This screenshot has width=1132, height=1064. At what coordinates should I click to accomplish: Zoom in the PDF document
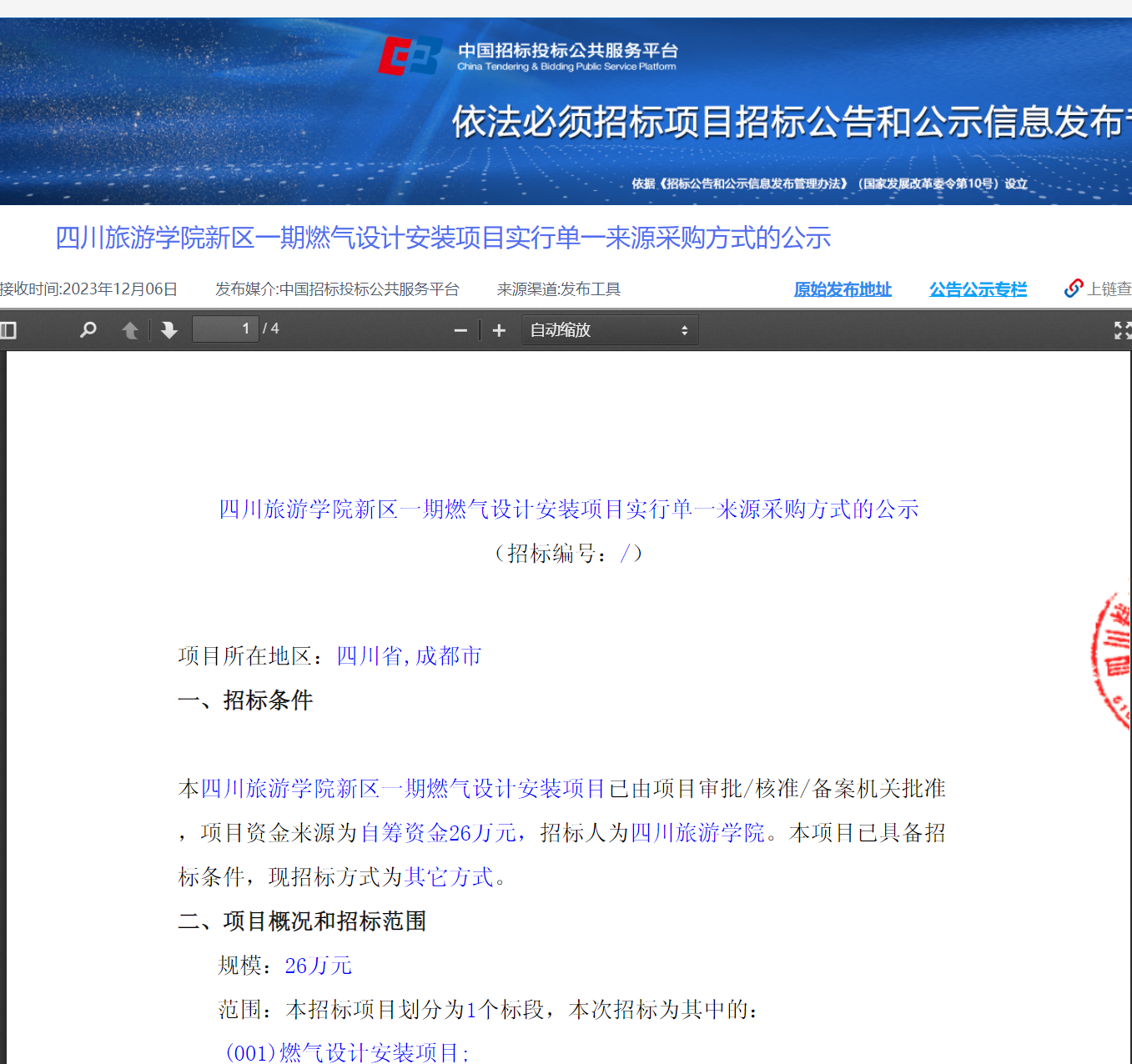[499, 331]
